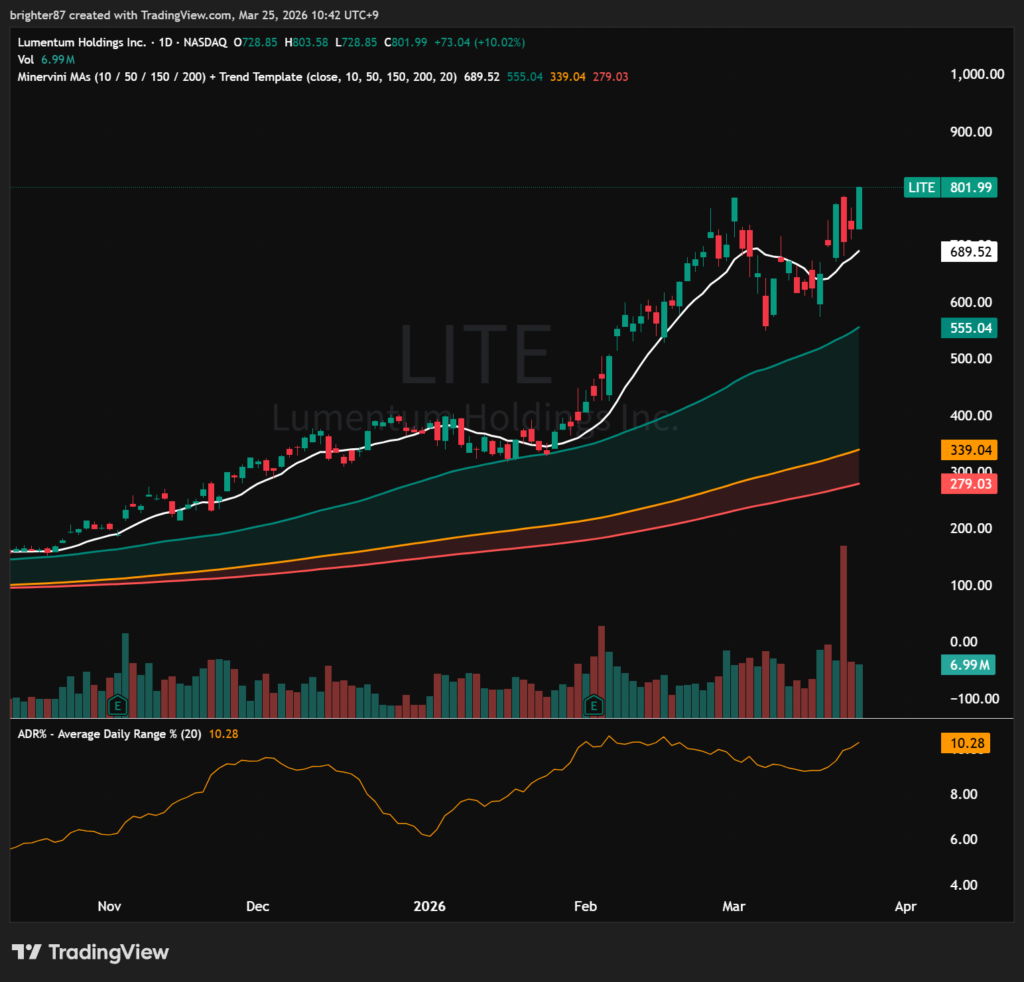The height and width of the screenshot is (982, 1024).
Task: Click the earnings E marker in November
Action: click(x=117, y=704)
